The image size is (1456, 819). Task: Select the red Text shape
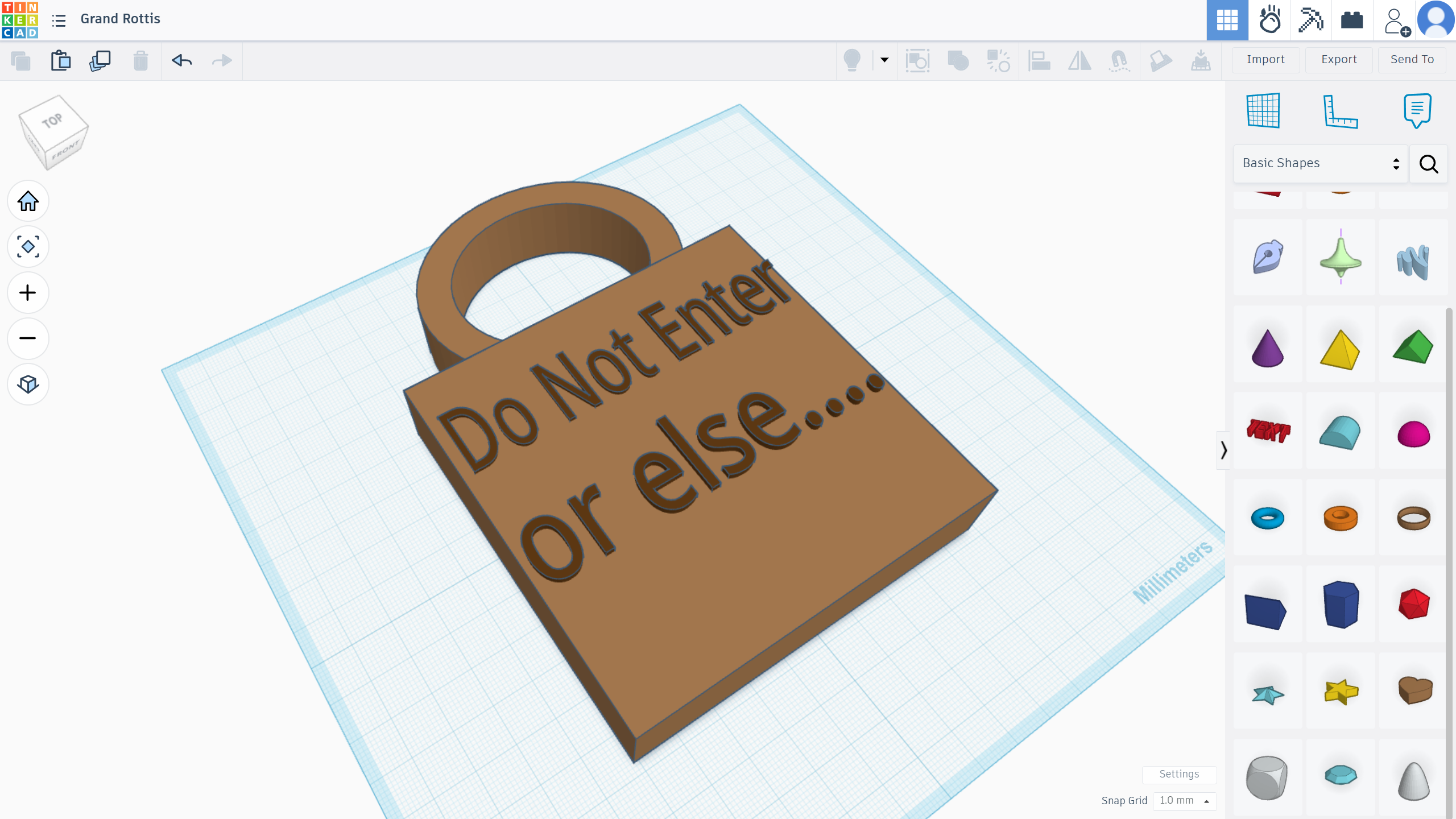pos(1268,432)
